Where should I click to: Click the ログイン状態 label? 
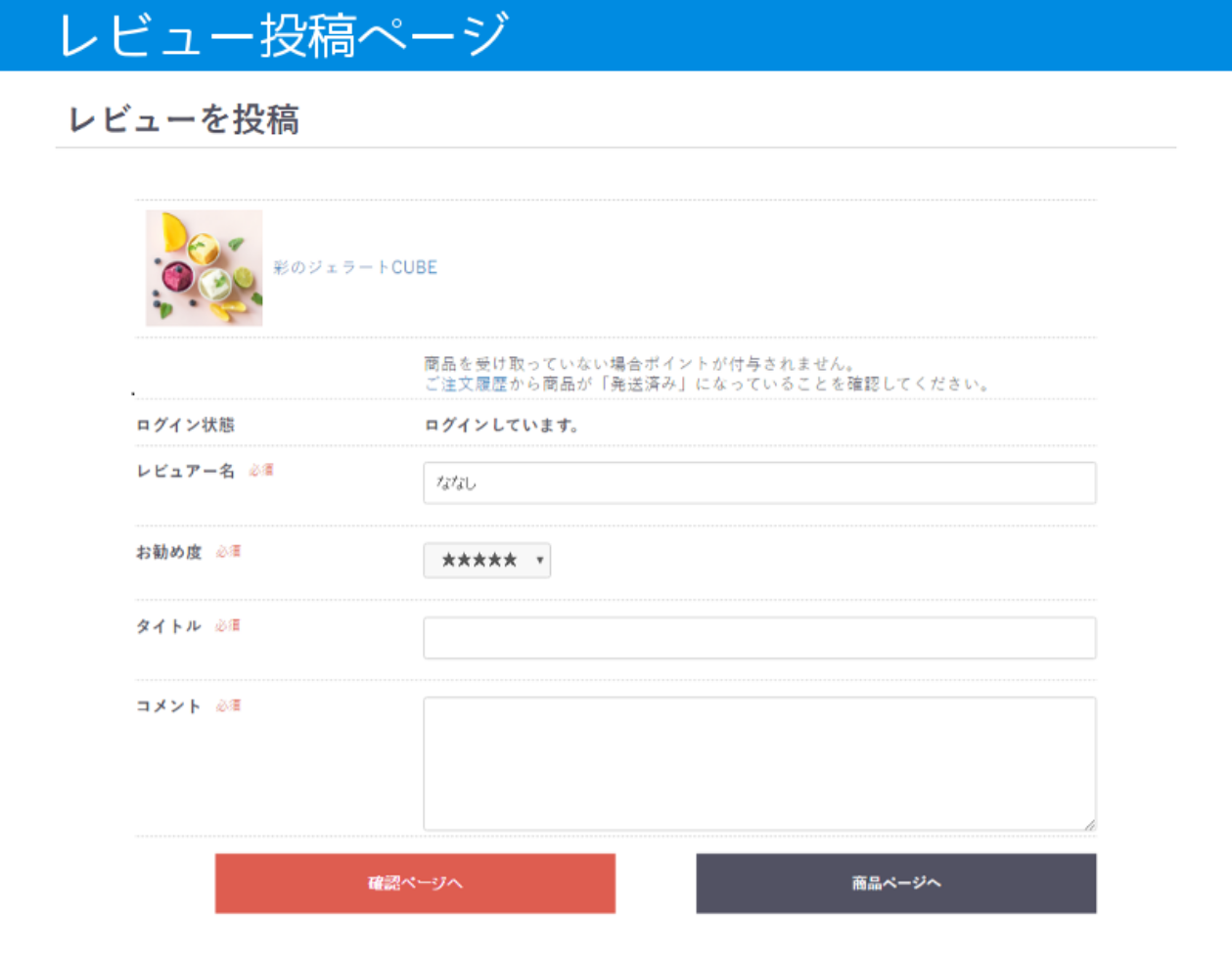[x=185, y=425]
